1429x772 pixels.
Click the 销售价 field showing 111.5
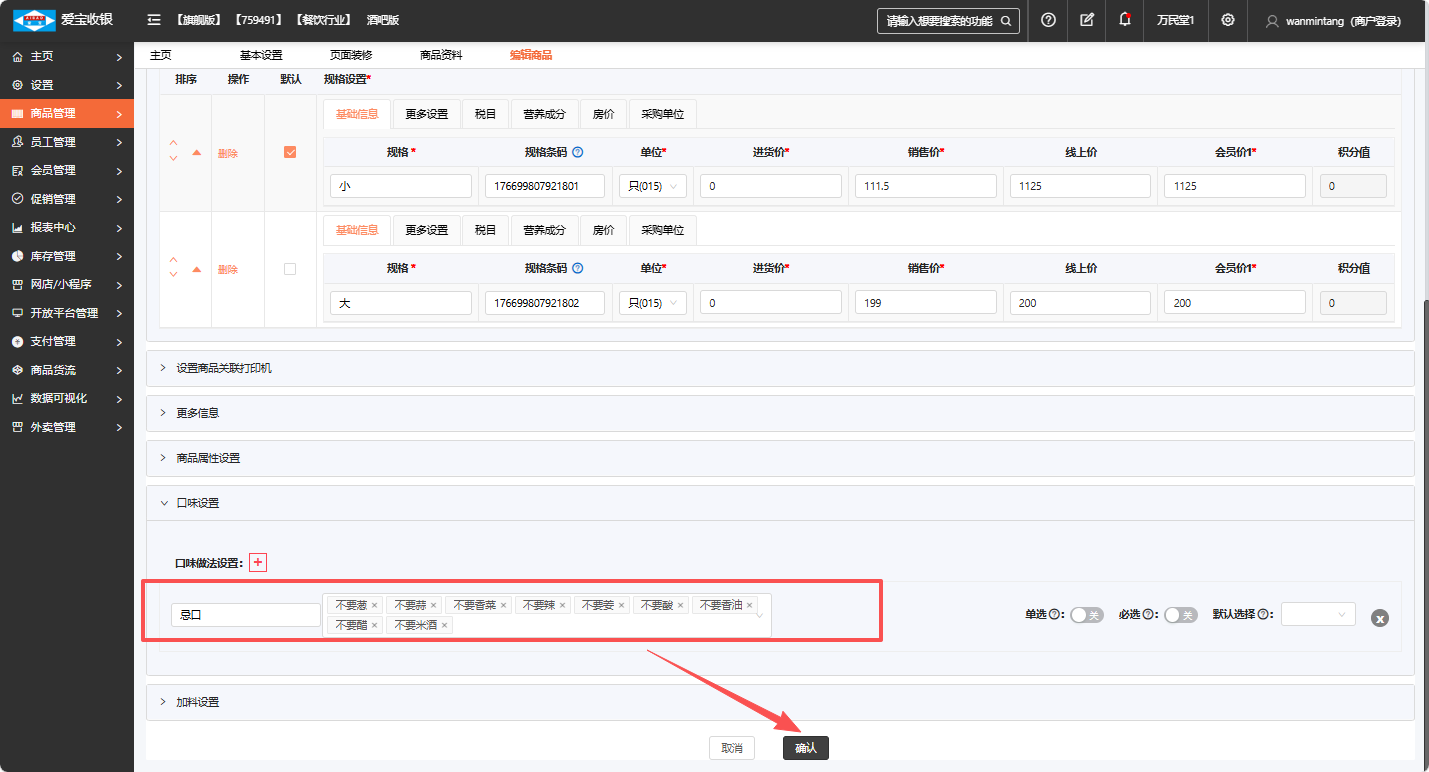926,186
